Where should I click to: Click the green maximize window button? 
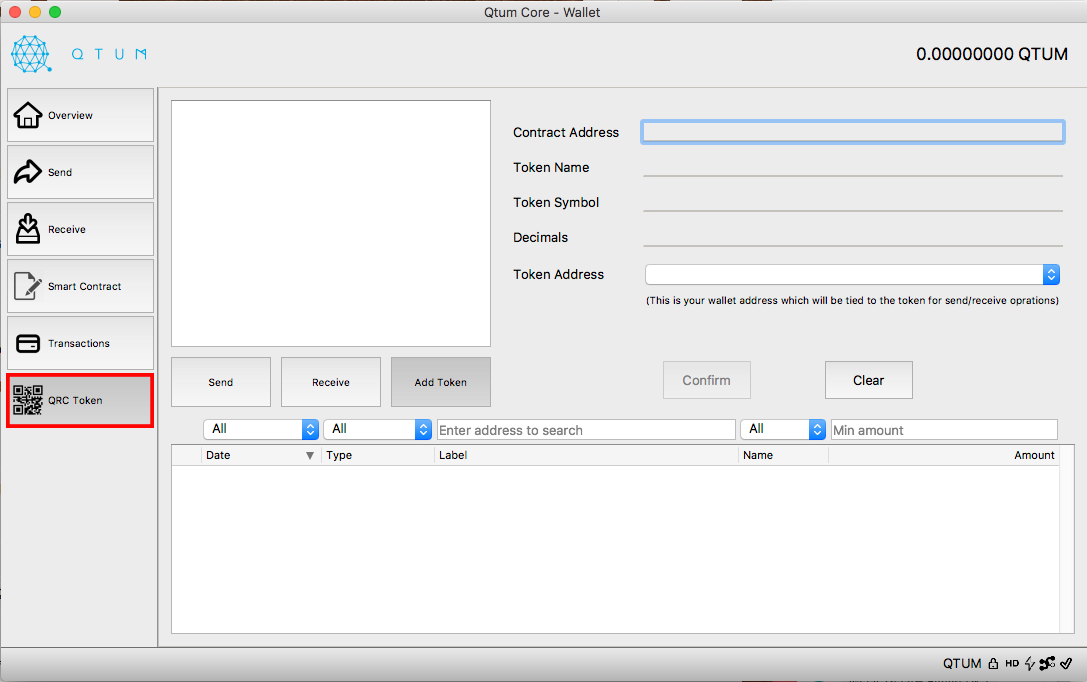tap(55, 12)
